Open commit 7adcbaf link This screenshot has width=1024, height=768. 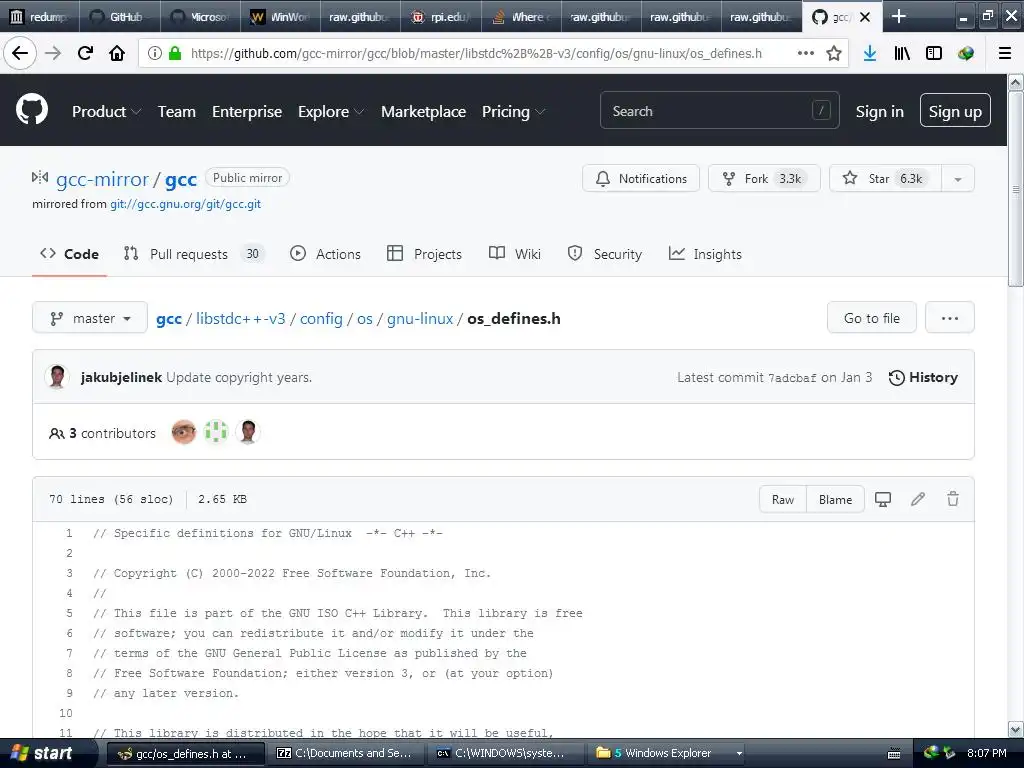(792, 378)
